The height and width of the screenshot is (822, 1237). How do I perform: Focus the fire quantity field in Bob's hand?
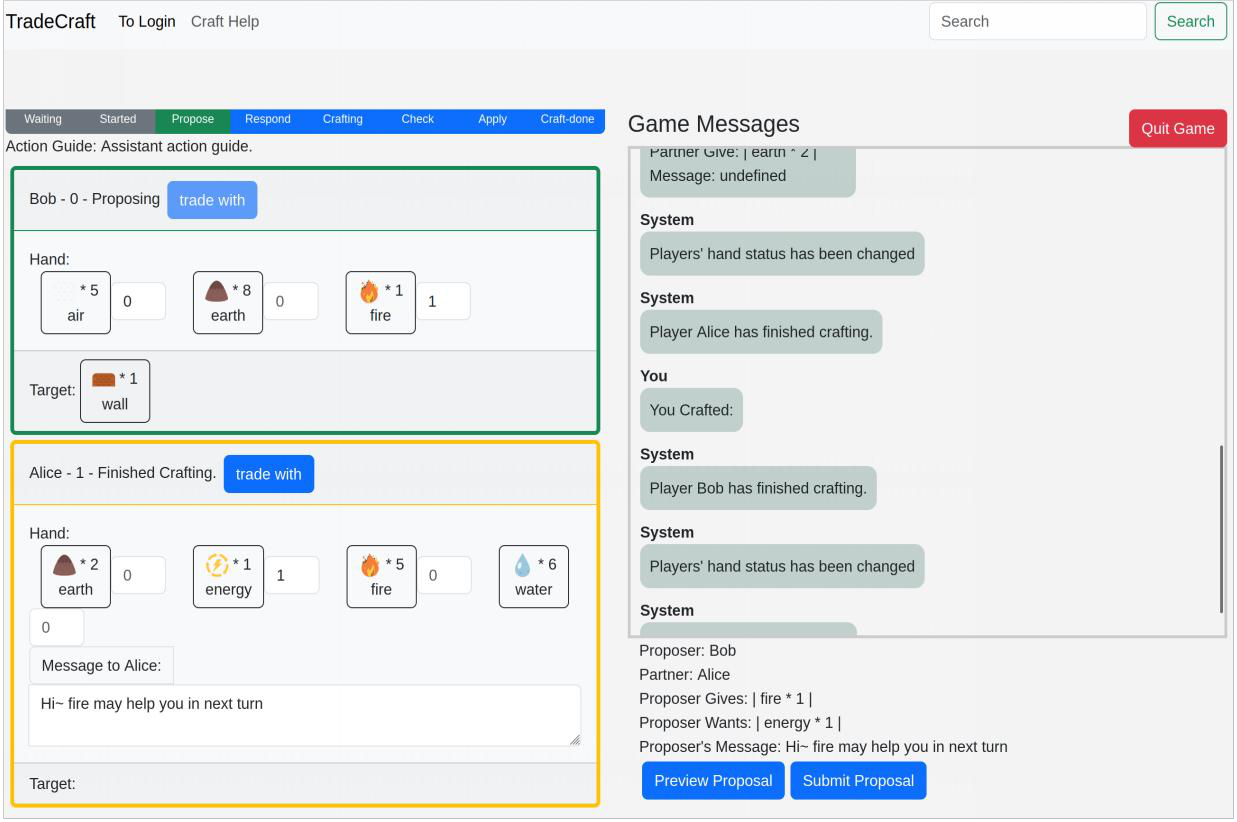(443, 302)
